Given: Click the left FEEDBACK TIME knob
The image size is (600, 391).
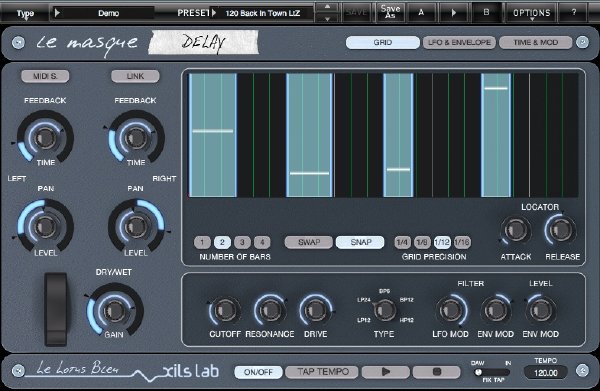Looking at the screenshot, I should [45, 138].
